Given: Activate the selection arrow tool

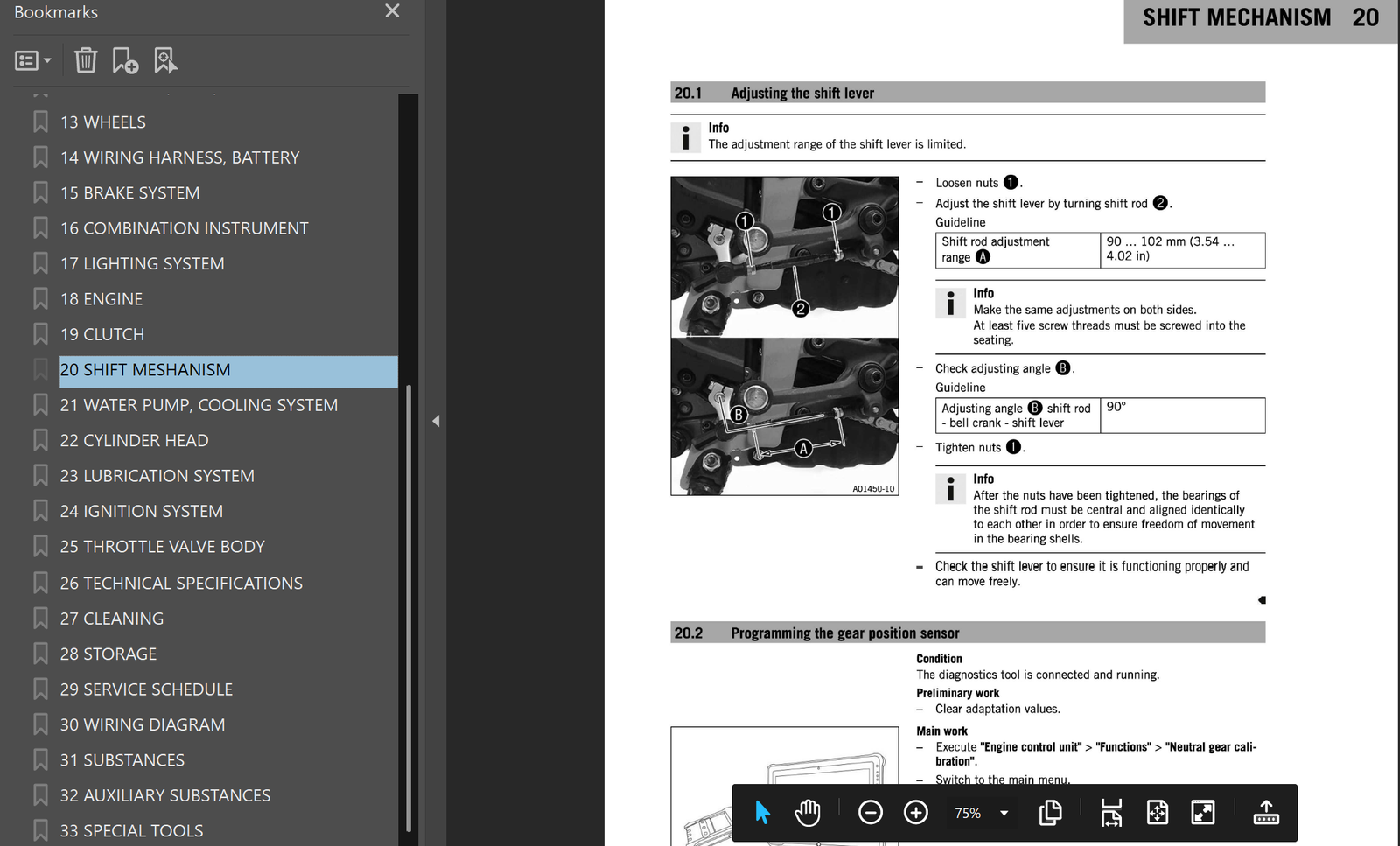Looking at the screenshot, I should [762, 813].
